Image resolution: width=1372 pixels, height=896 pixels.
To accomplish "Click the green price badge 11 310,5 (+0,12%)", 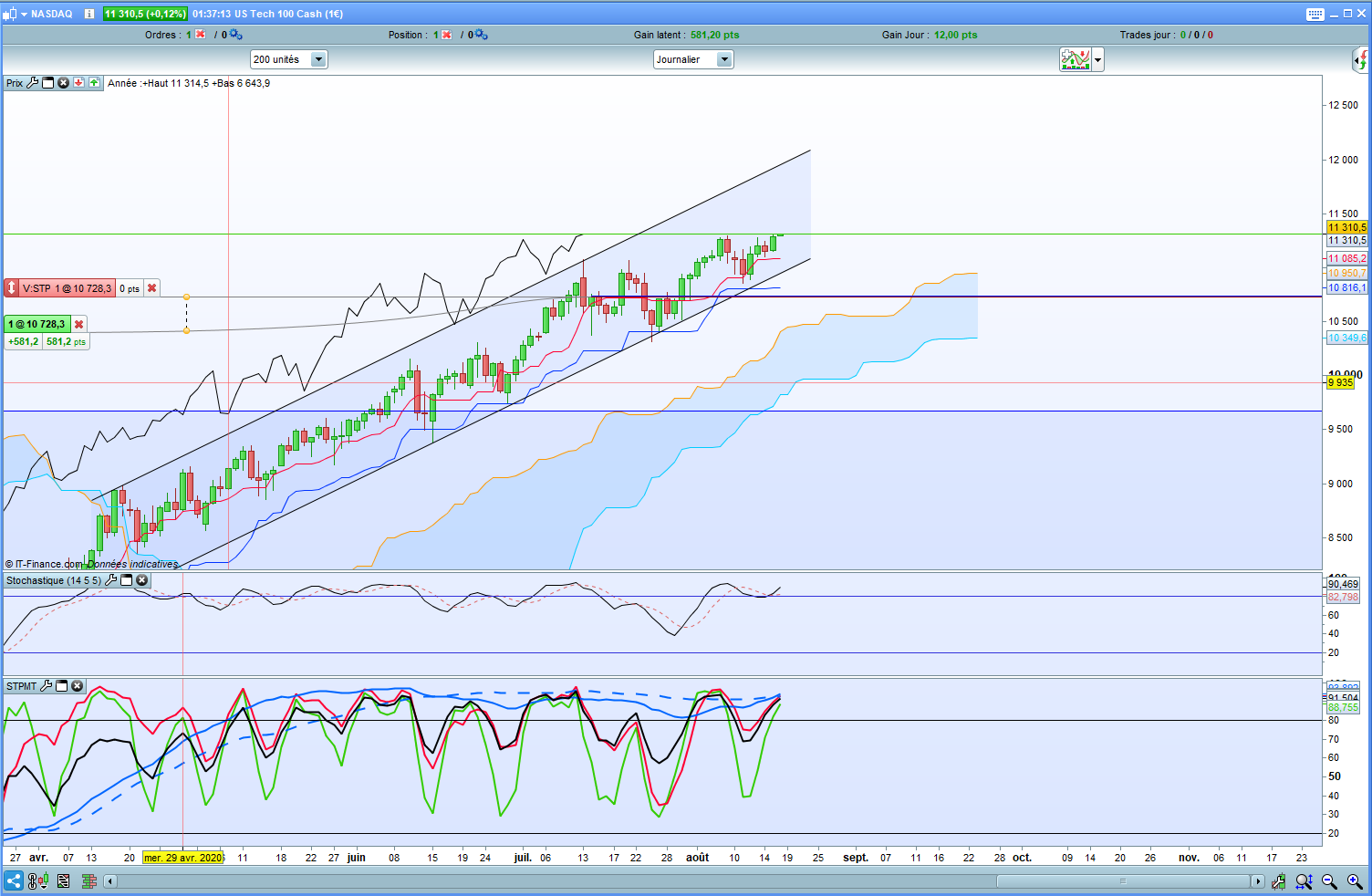I will coord(145,14).
